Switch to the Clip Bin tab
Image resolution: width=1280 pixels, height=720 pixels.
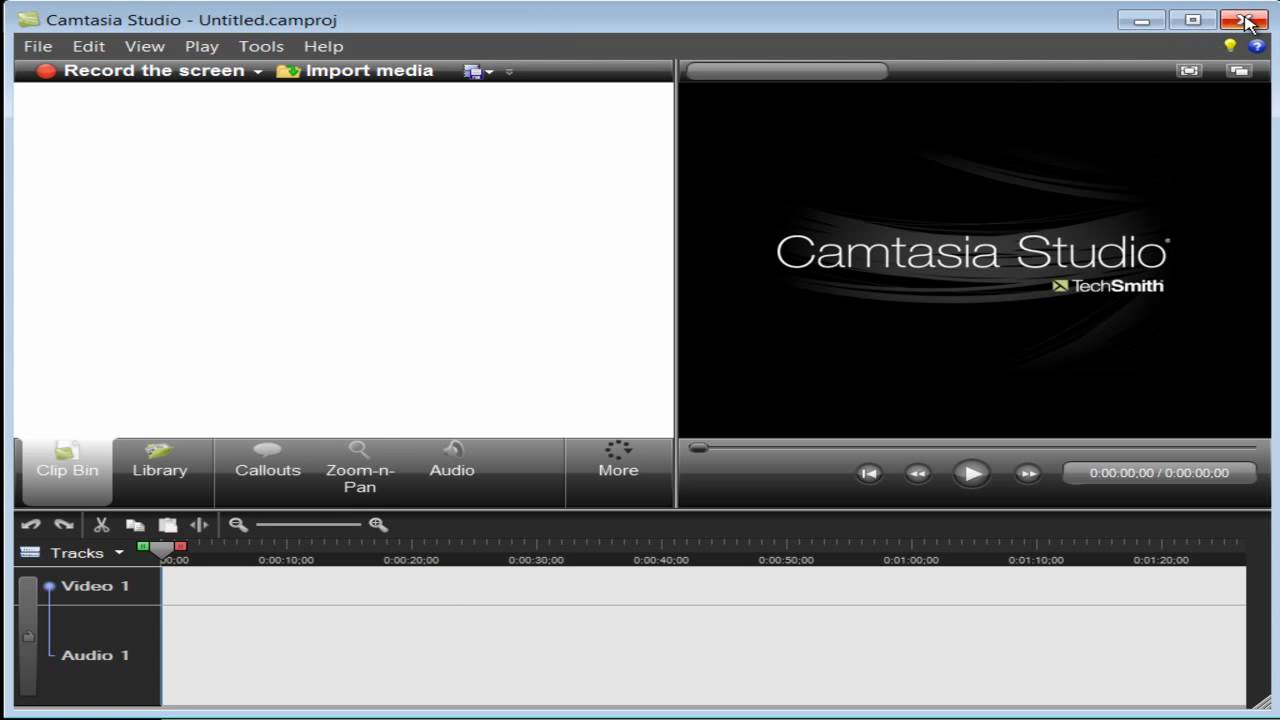(67, 472)
